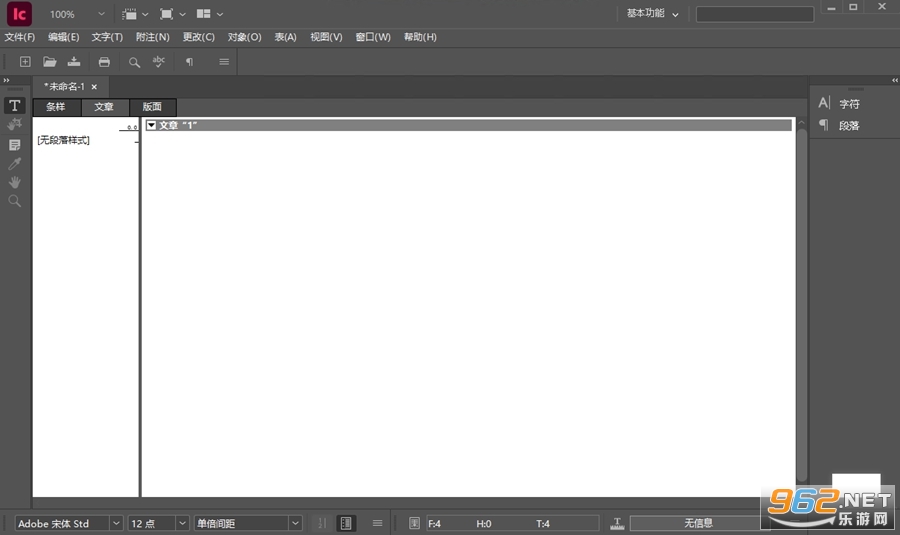The width and height of the screenshot is (900, 535).
Task: Click the New document toolbar icon
Action: (25, 61)
